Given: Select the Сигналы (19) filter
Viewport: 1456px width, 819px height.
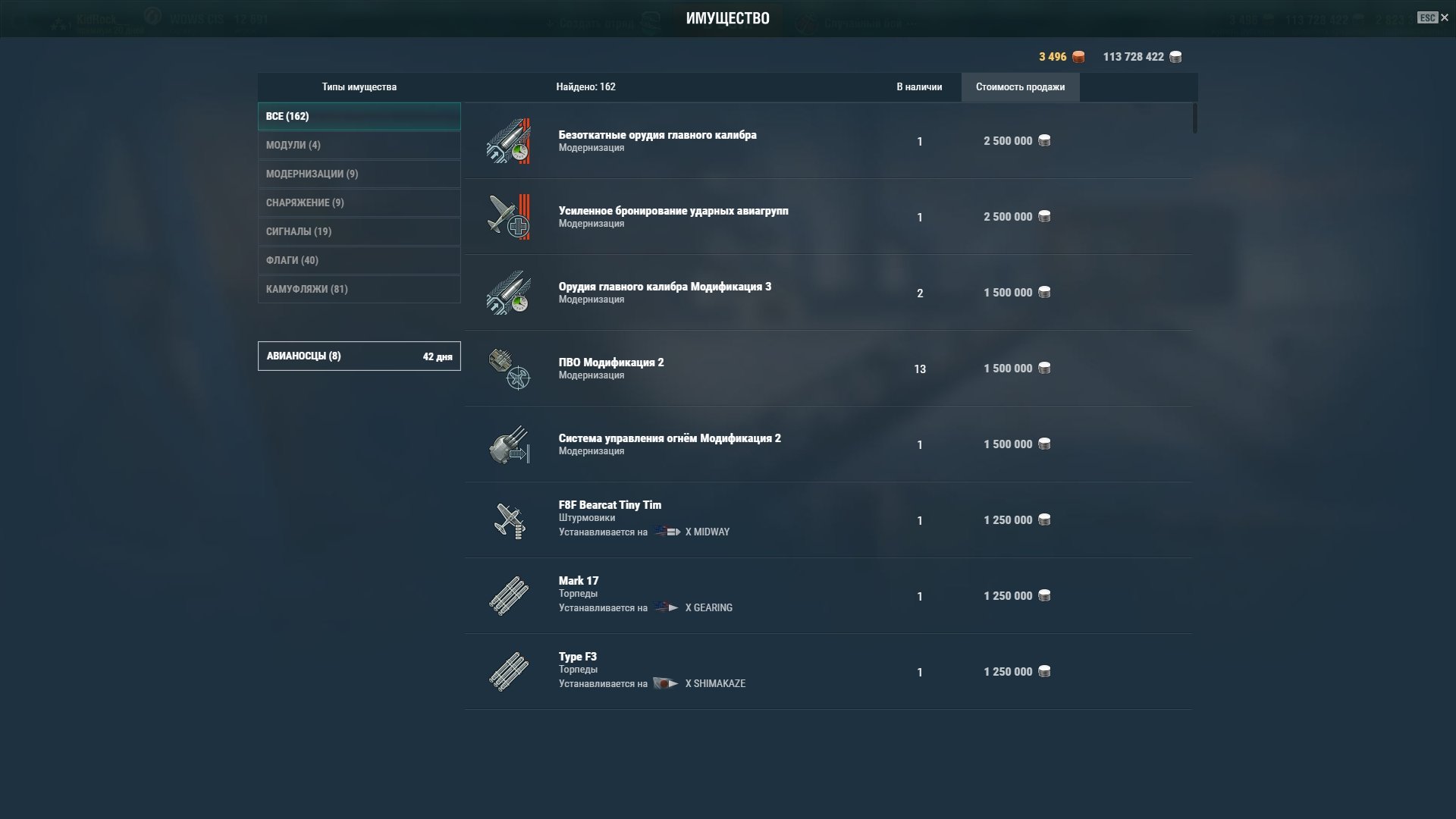Looking at the screenshot, I should [x=359, y=231].
